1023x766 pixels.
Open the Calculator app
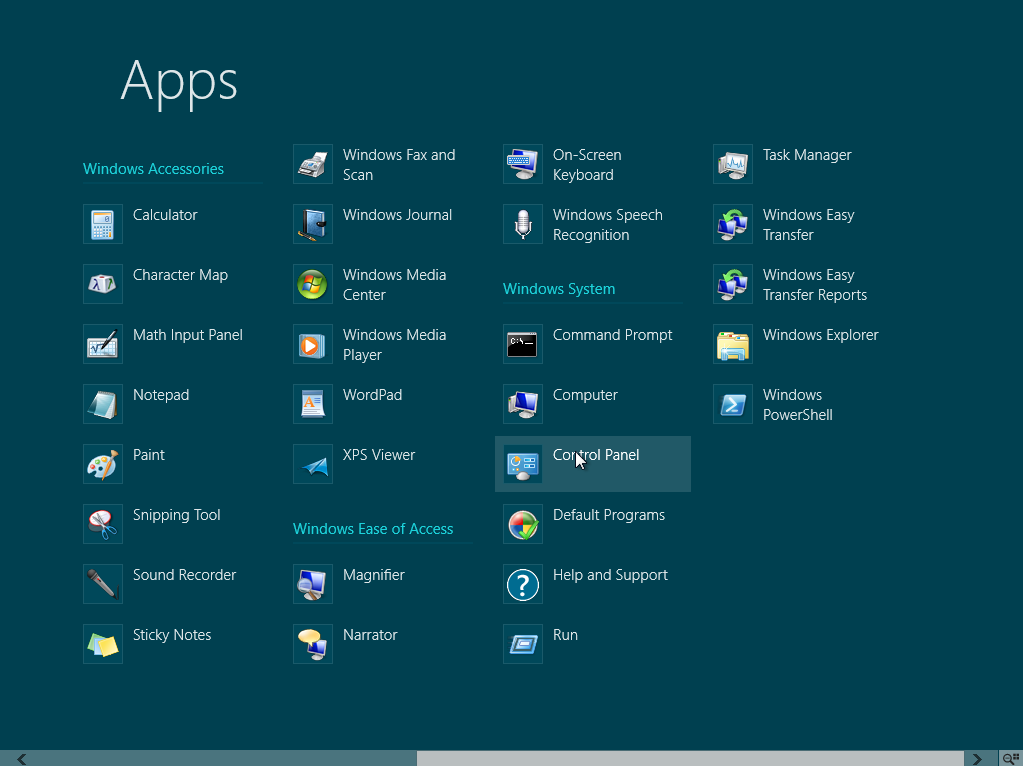point(140,224)
